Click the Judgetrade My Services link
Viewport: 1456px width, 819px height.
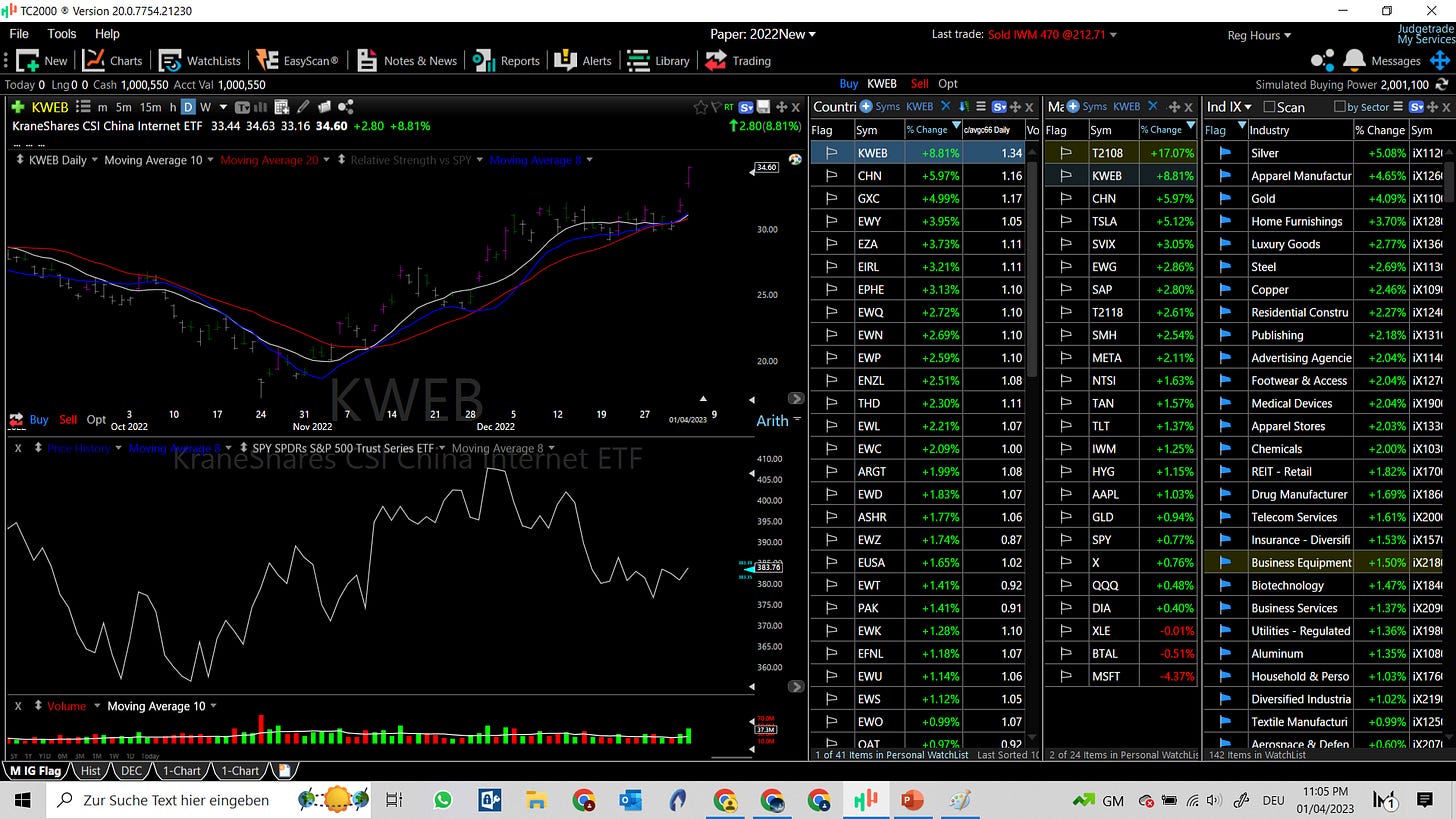click(x=1425, y=34)
